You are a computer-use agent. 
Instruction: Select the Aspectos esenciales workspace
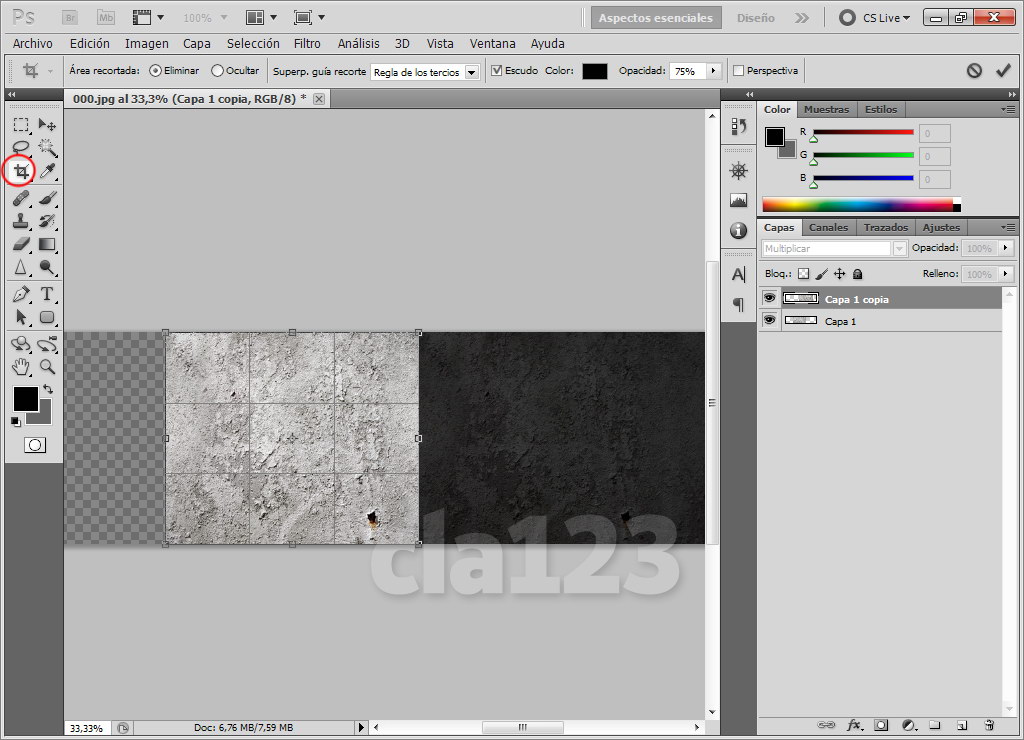click(656, 18)
